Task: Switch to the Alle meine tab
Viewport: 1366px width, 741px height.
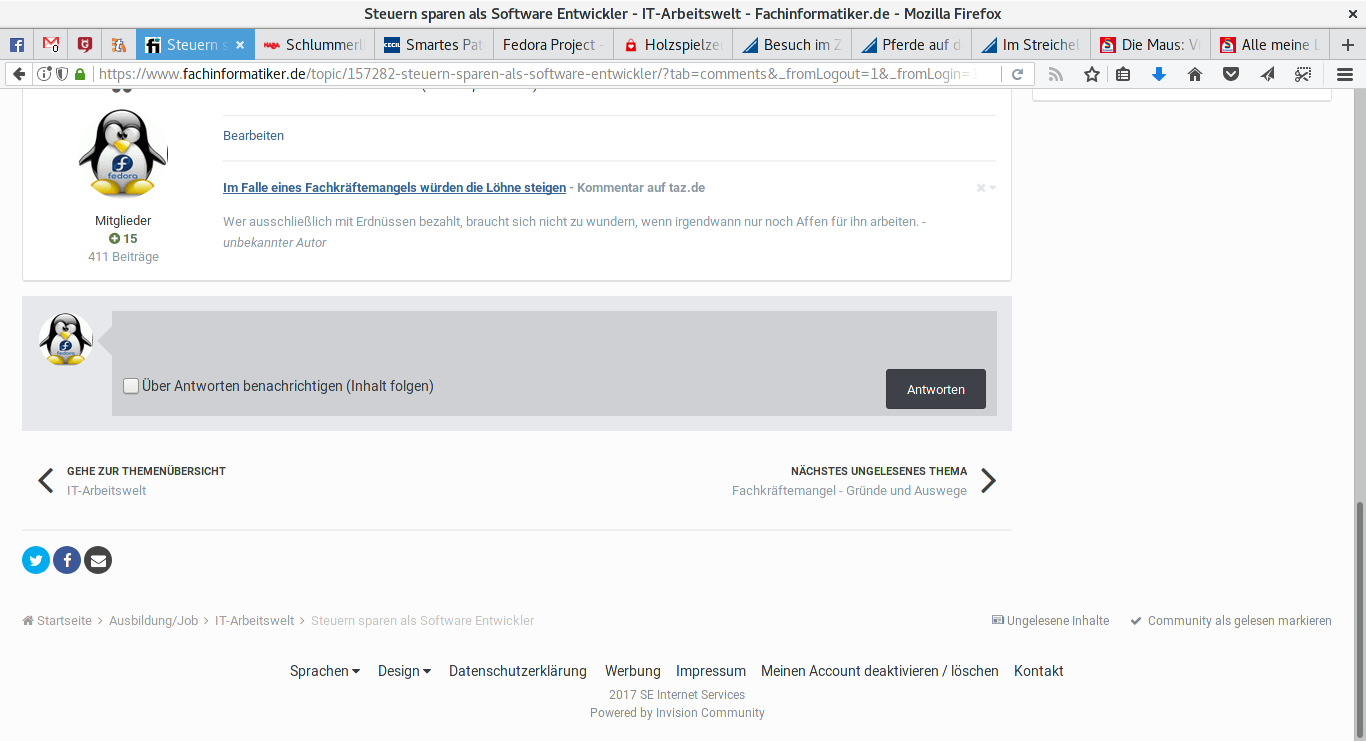Action: click(1270, 45)
